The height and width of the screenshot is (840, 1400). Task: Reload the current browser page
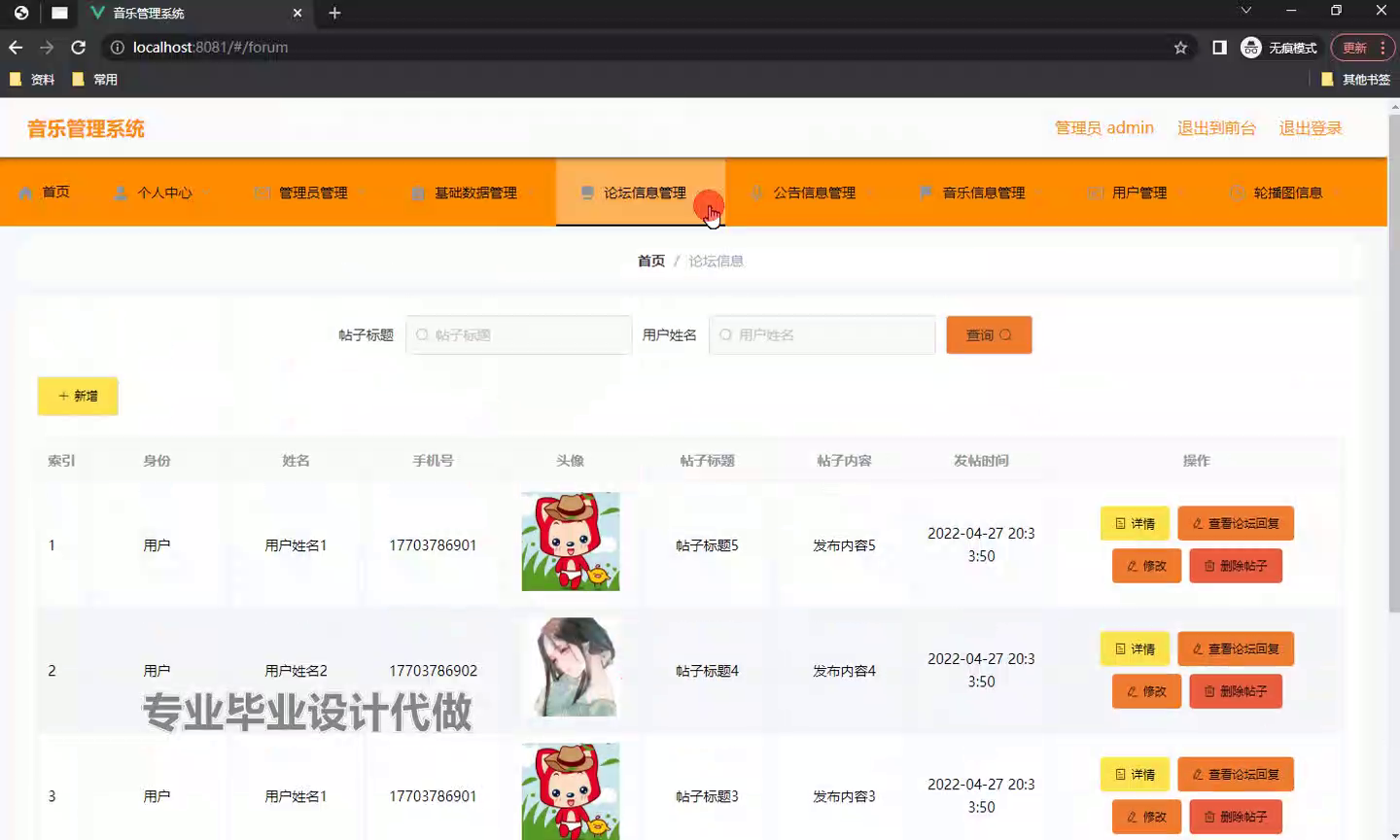pyautogui.click(x=79, y=48)
